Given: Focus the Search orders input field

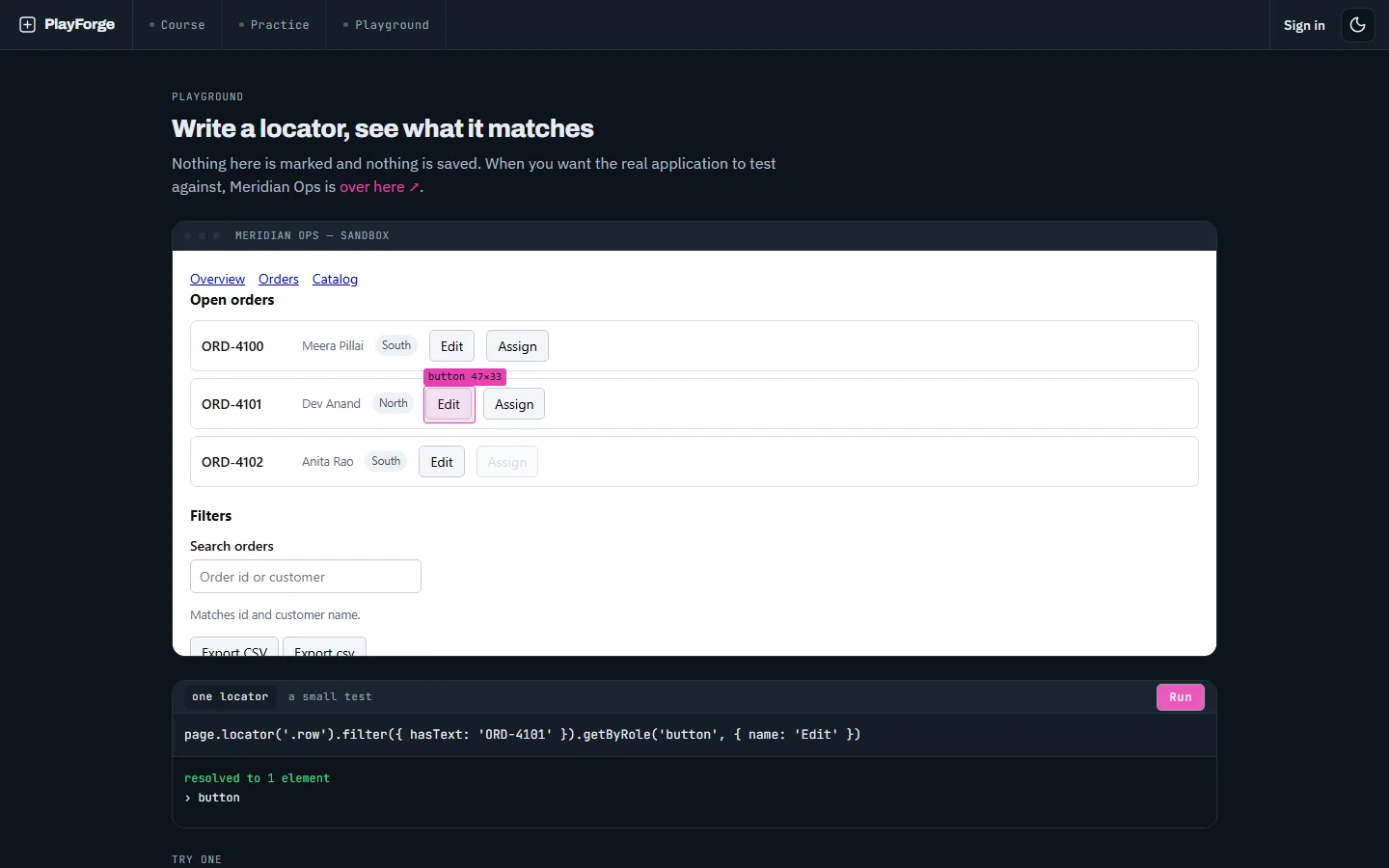Looking at the screenshot, I should 306,577.
